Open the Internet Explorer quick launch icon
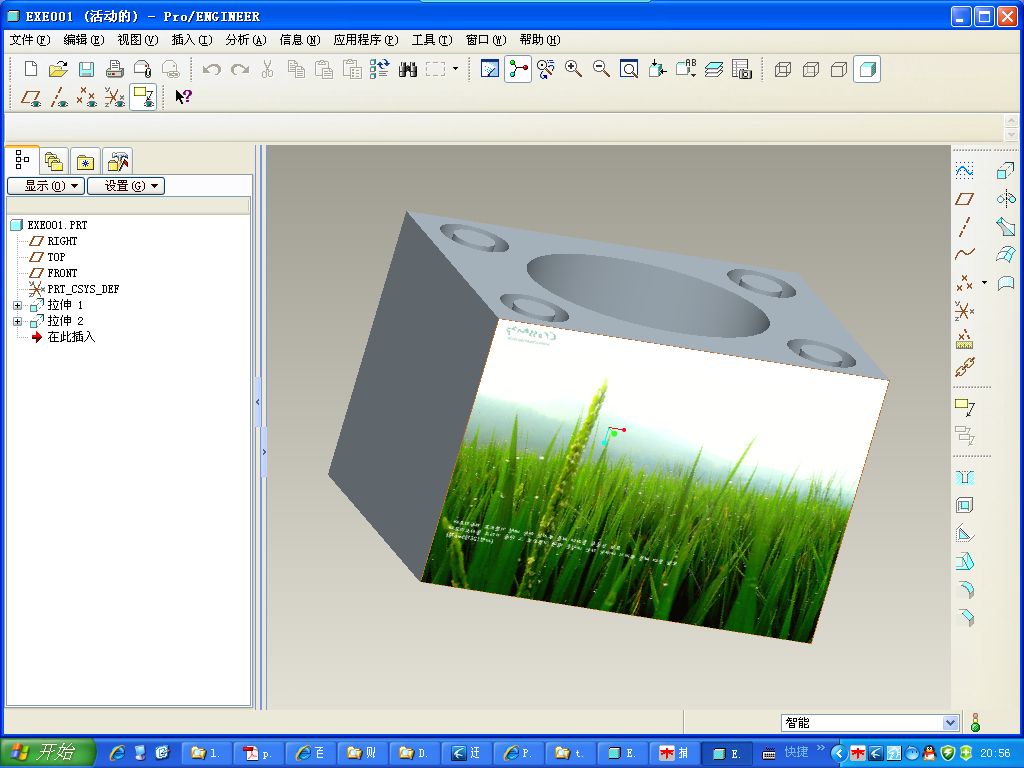The height and width of the screenshot is (768, 1024). click(x=117, y=753)
